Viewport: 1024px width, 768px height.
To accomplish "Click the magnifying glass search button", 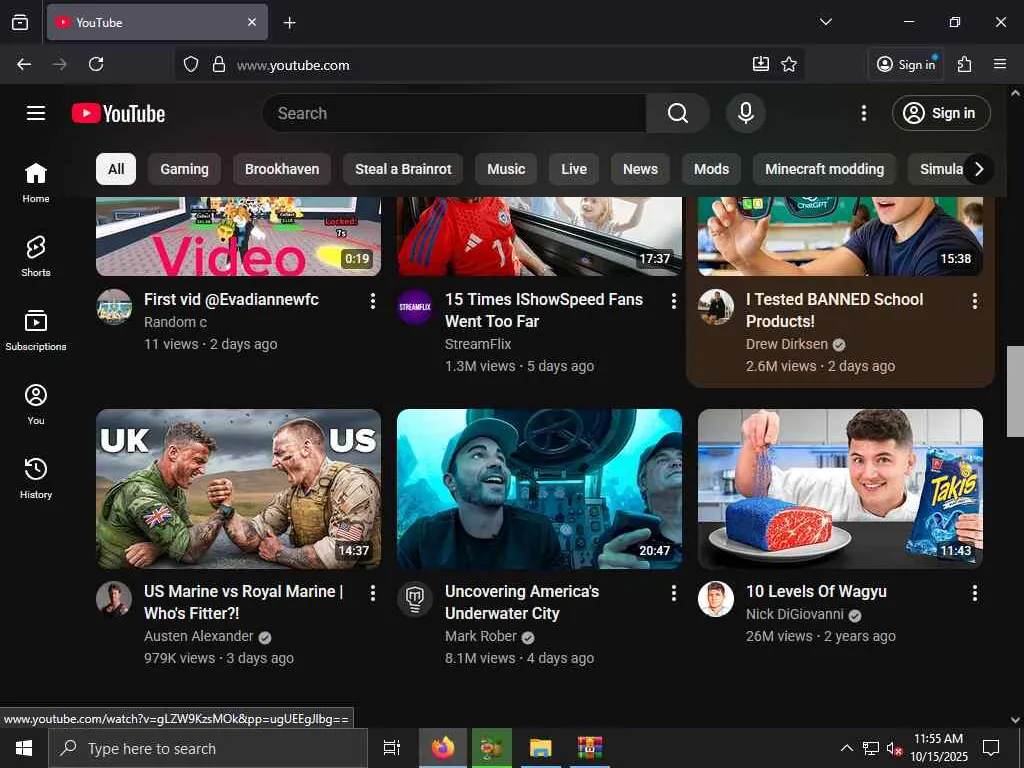I will tap(678, 113).
